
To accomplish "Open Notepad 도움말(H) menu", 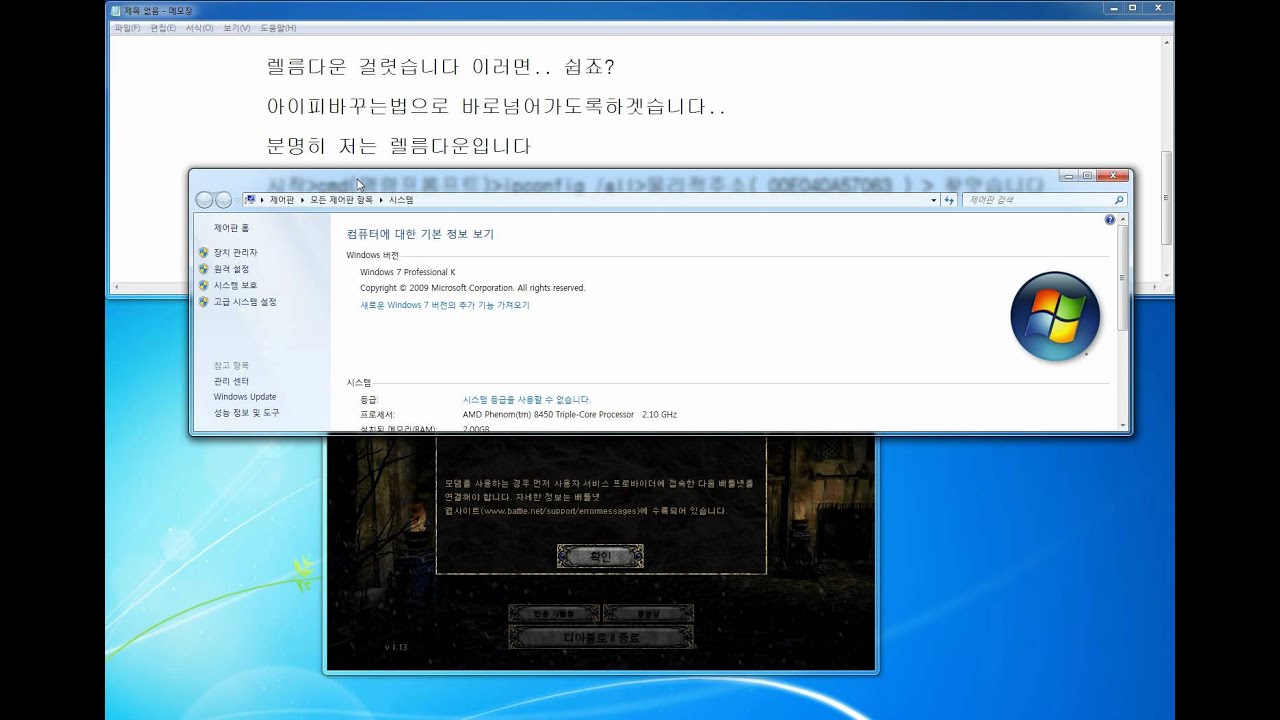I will pos(278,28).
